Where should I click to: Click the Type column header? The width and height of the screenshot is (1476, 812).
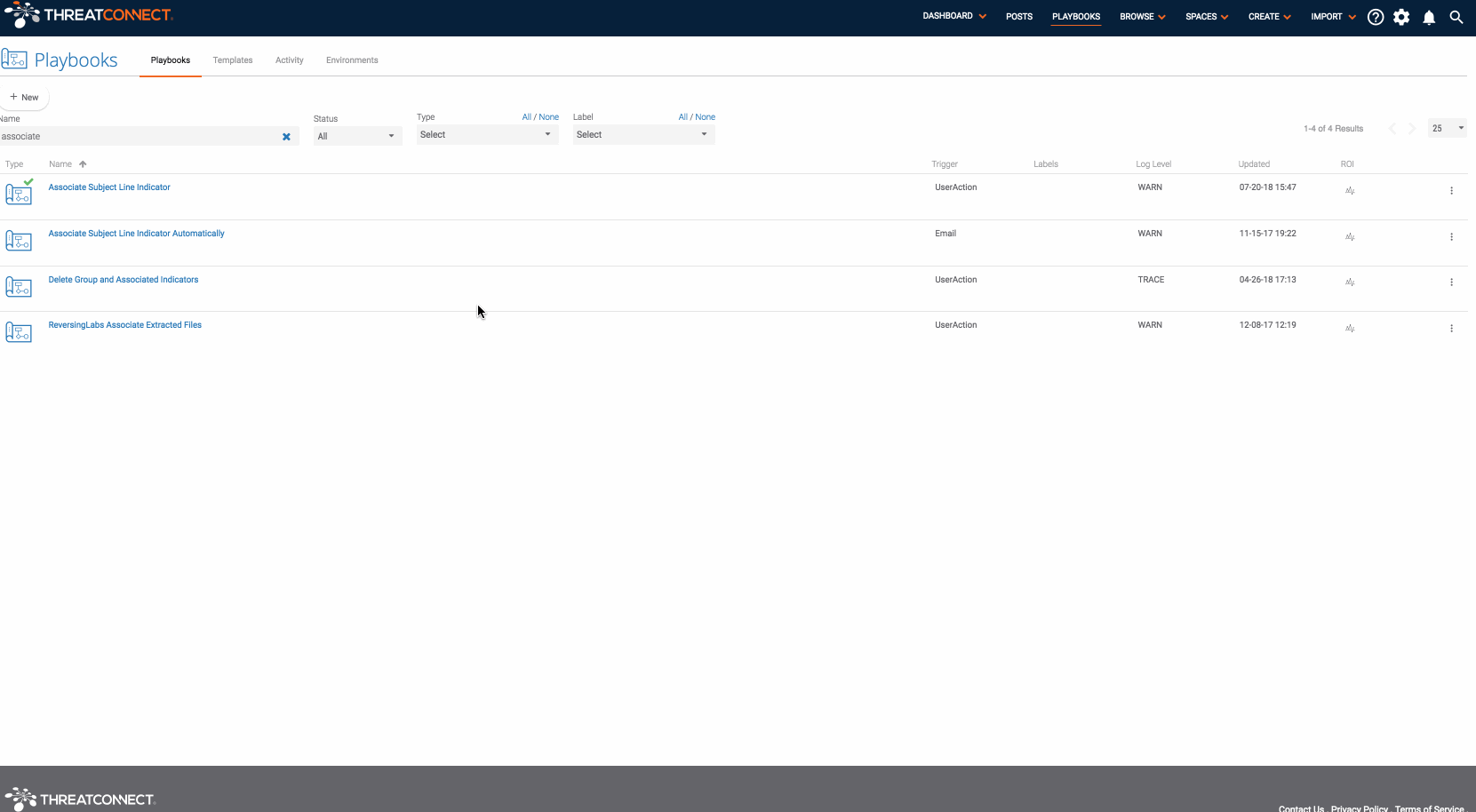coord(14,164)
